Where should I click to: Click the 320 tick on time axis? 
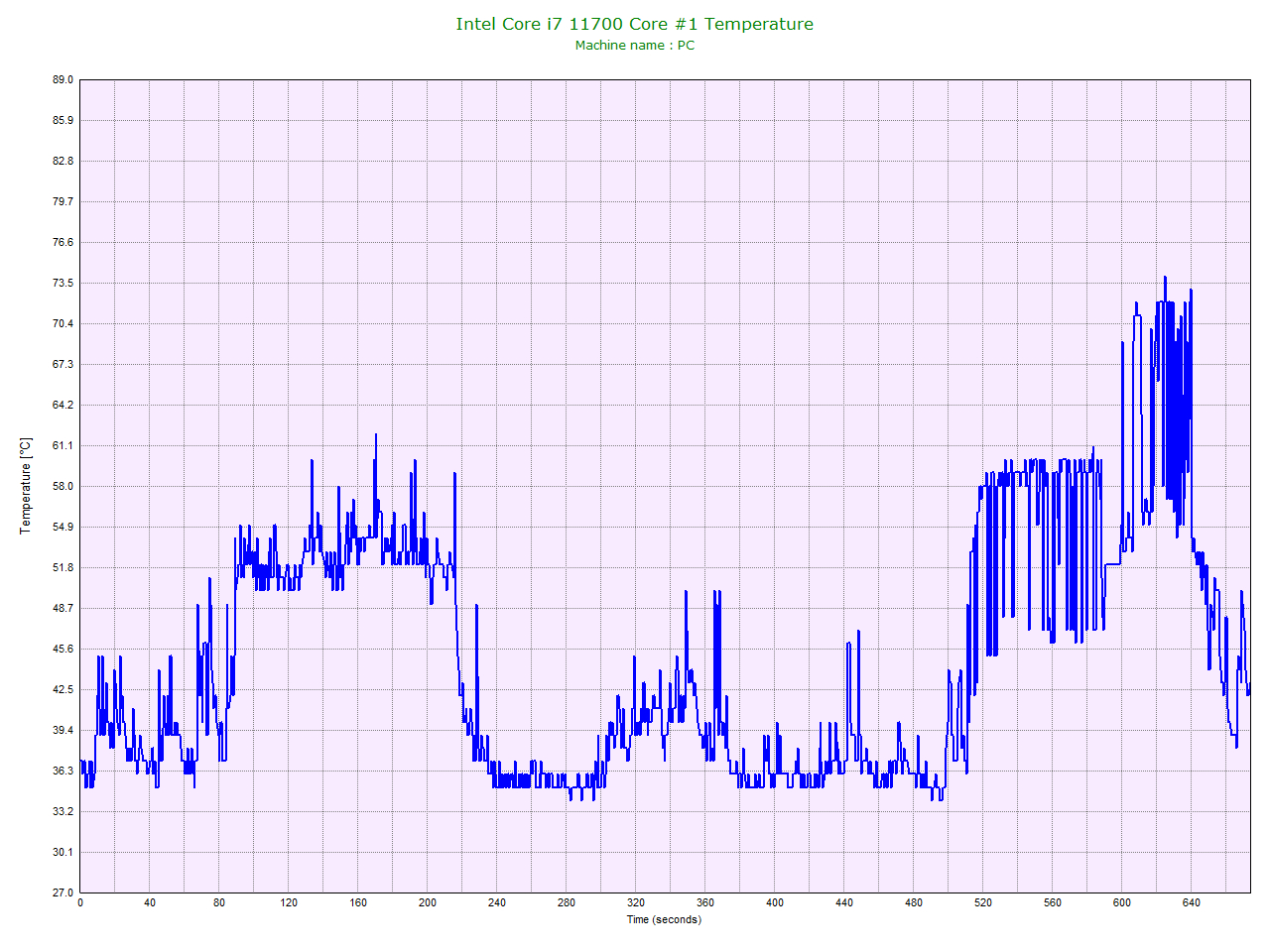(x=636, y=902)
